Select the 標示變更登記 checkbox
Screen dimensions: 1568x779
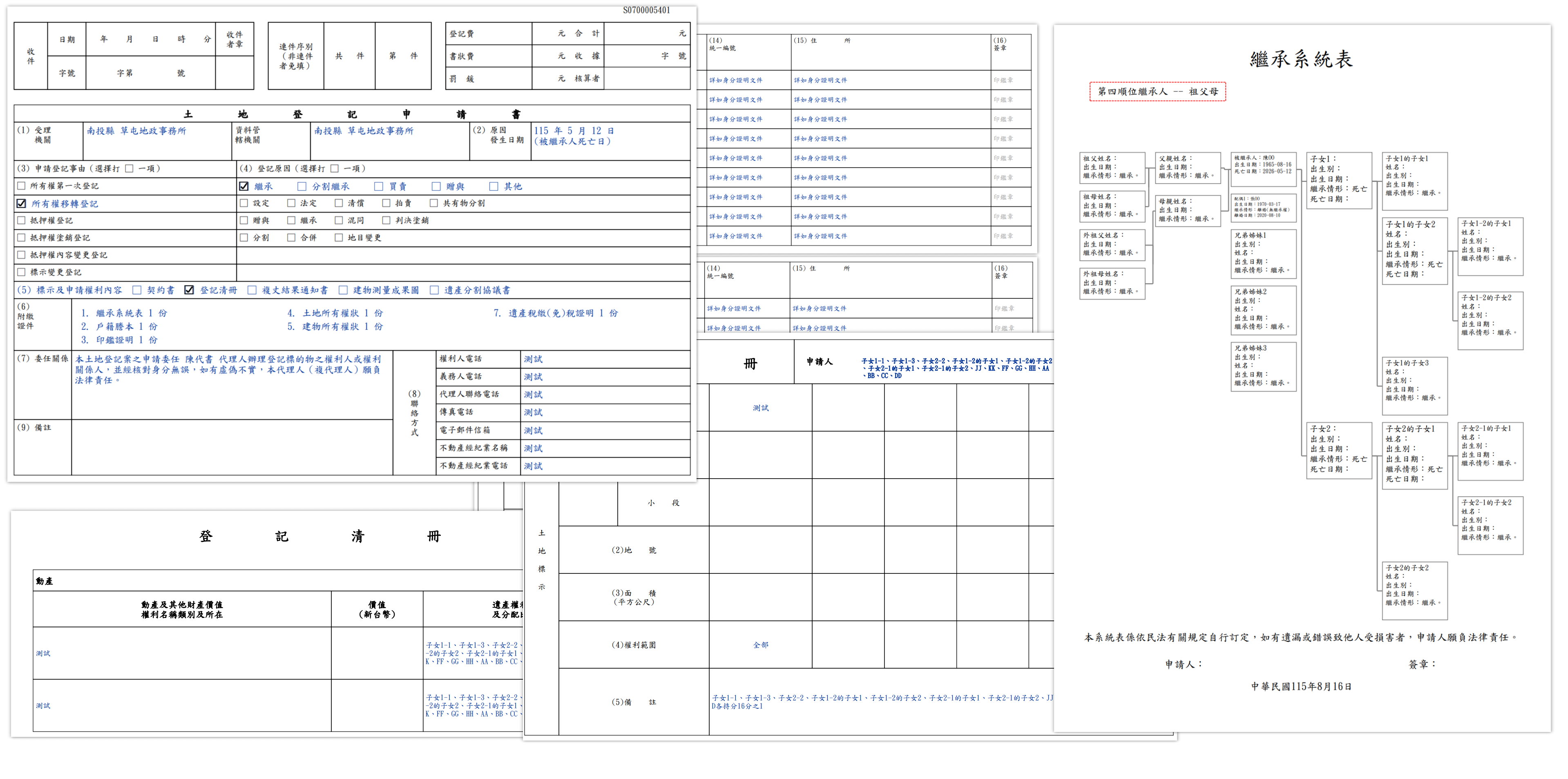coord(22,272)
